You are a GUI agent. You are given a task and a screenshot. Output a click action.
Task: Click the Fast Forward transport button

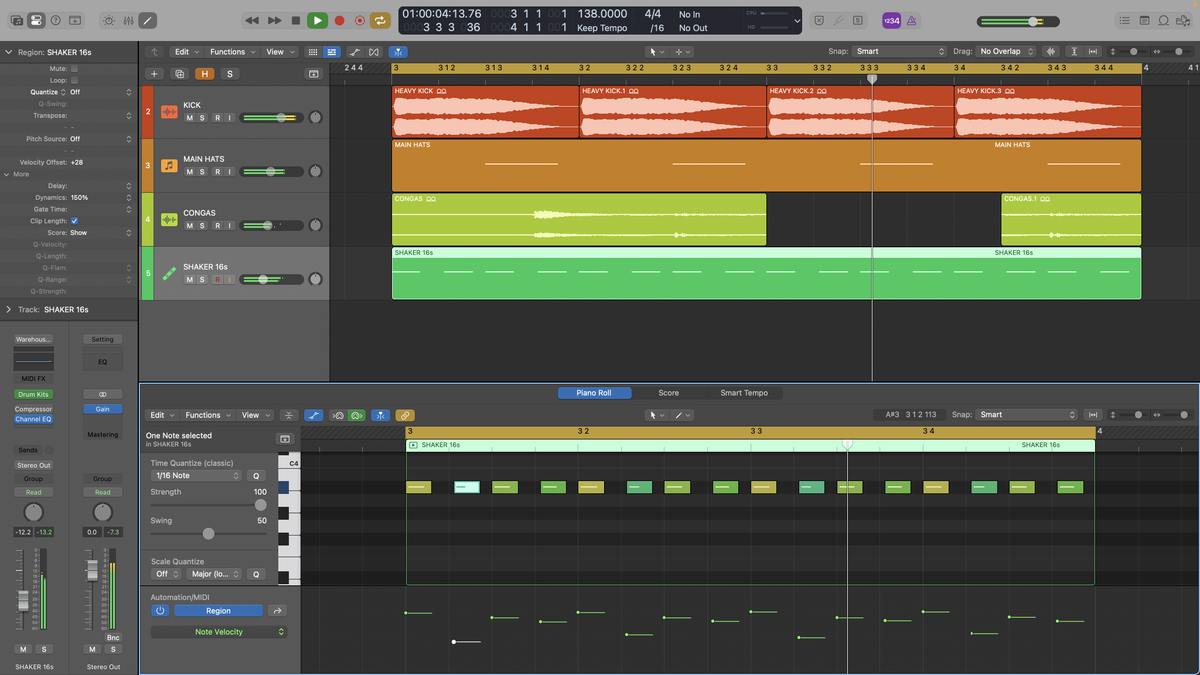pos(274,20)
